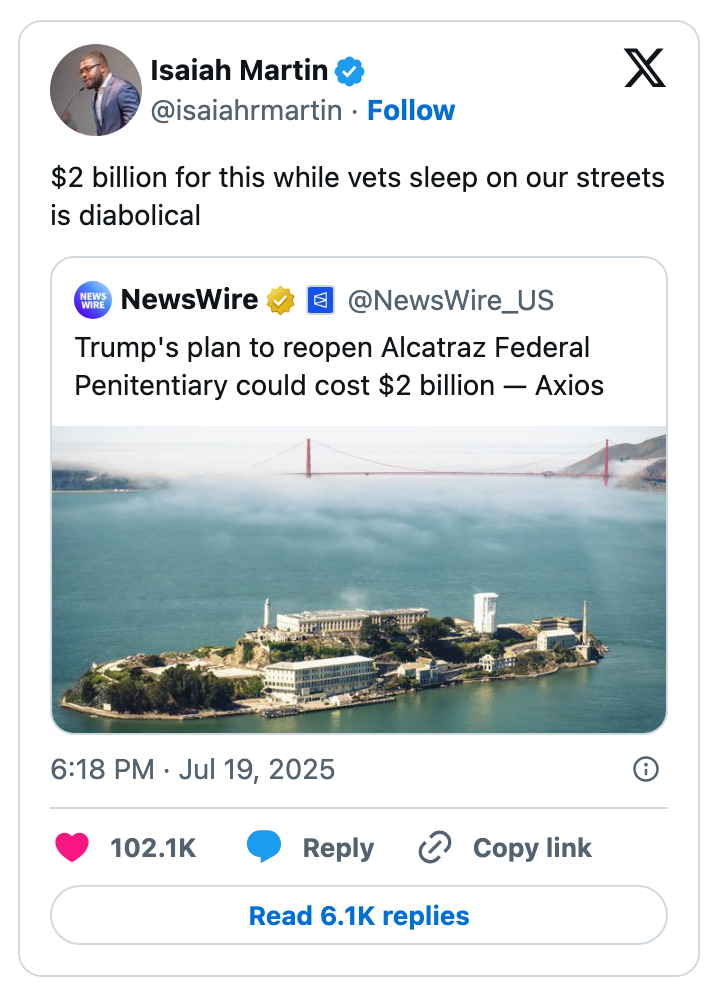Open the Isaiah Martin display name
Viewport: 724px width, 998px height.
click(x=239, y=71)
